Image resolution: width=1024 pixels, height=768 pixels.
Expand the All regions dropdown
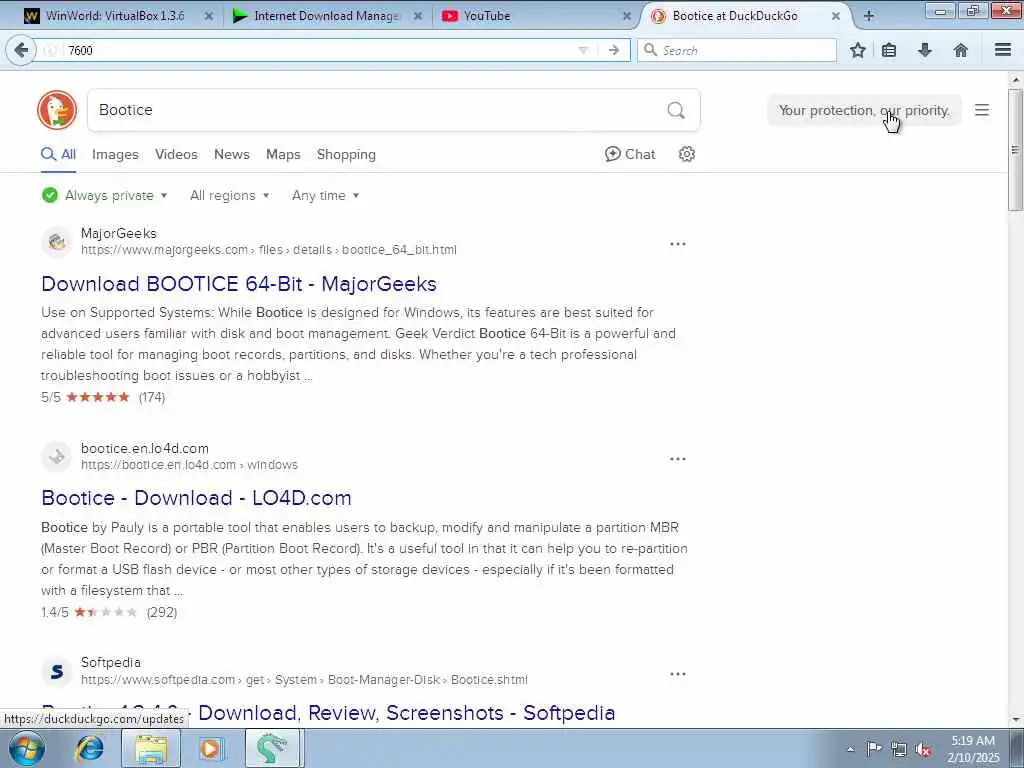229,195
